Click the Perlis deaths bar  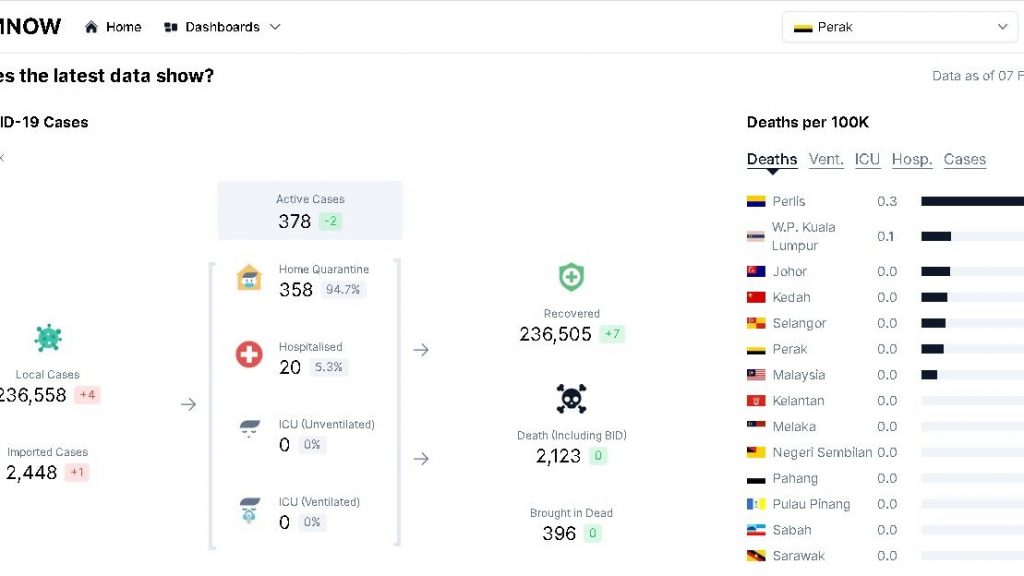(971, 201)
